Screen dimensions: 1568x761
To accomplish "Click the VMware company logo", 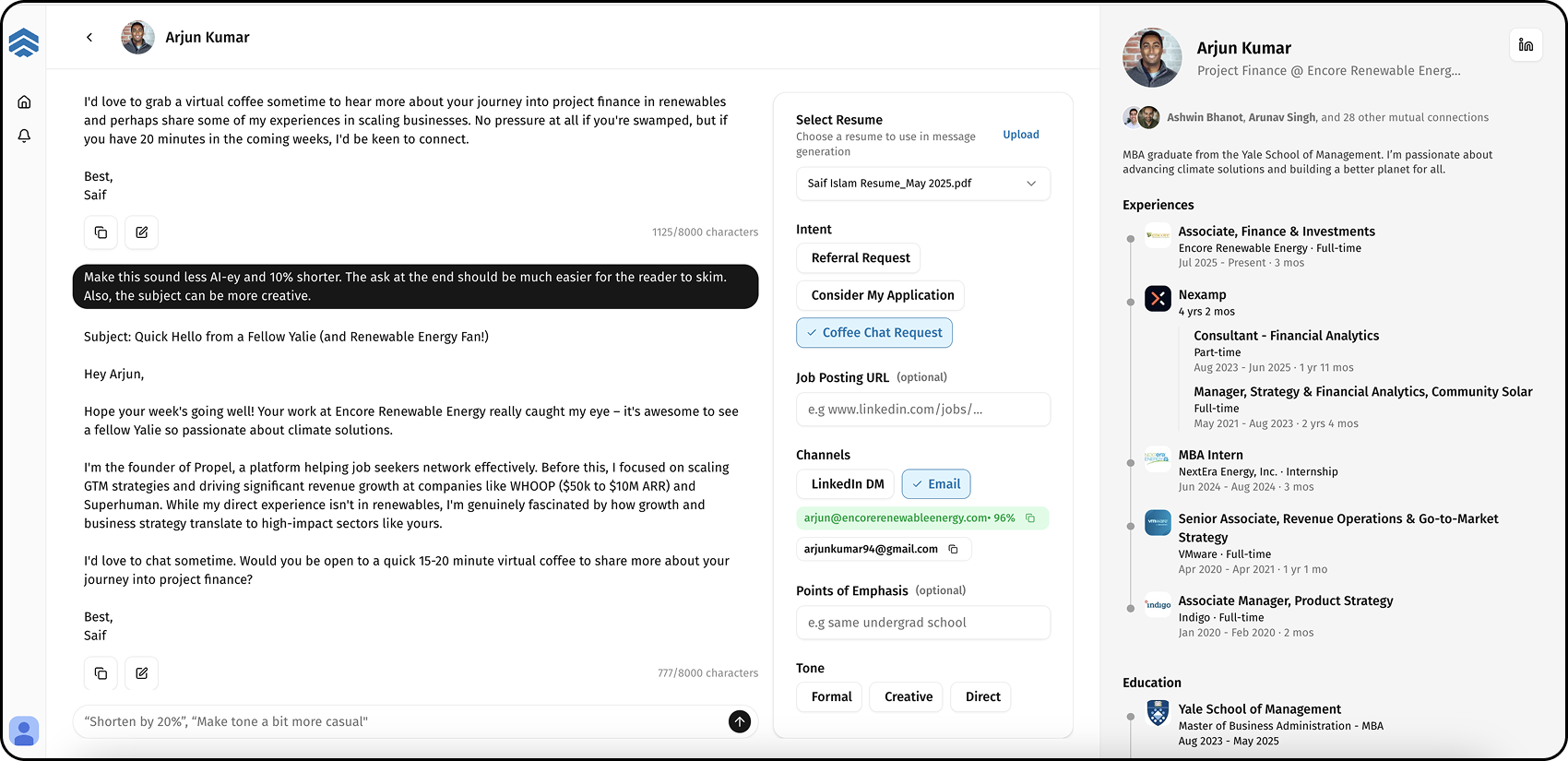I will point(1158,522).
